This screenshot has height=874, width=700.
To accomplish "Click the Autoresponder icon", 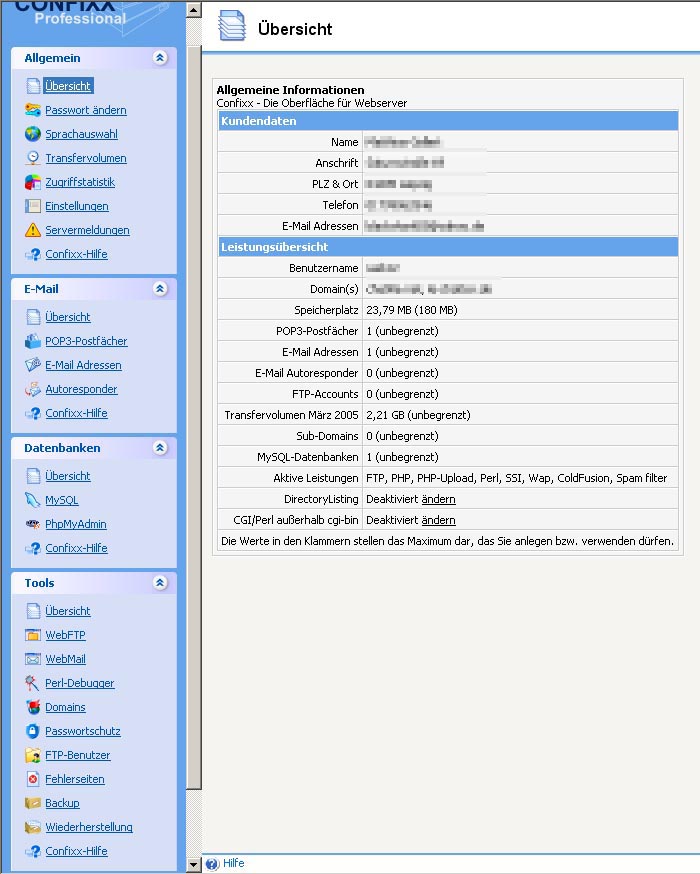I will click(33, 389).
